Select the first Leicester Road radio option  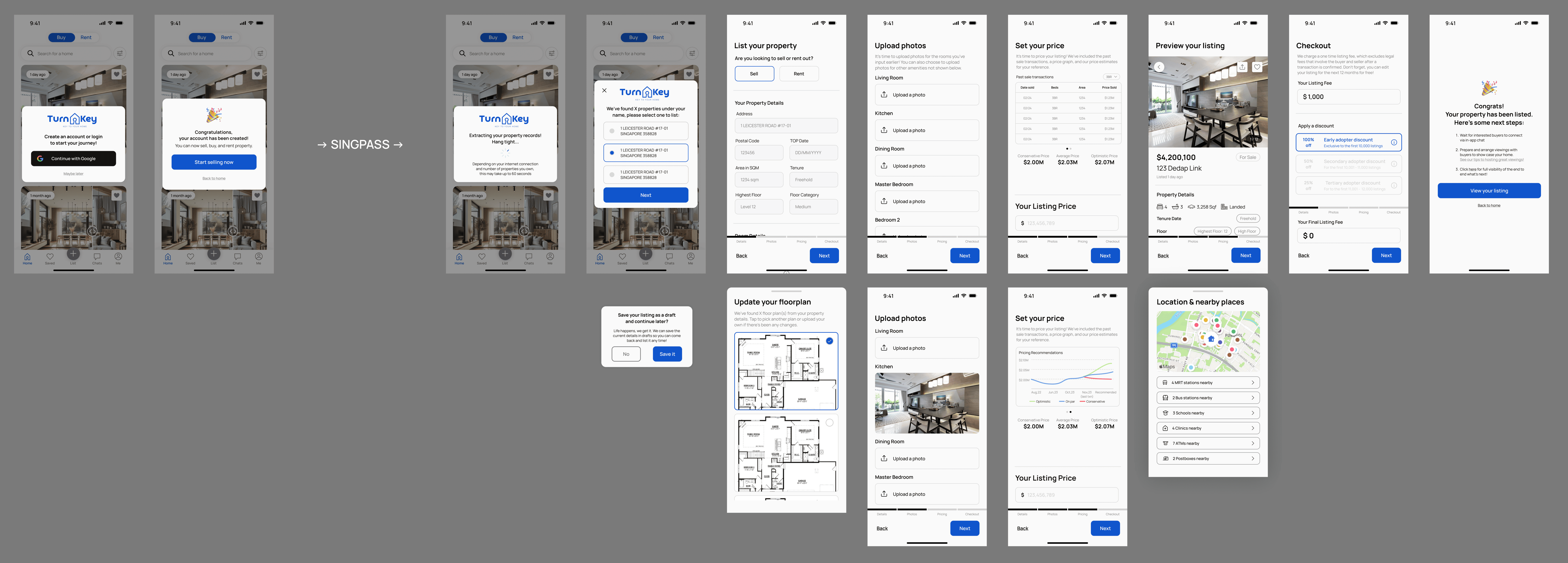612,131
